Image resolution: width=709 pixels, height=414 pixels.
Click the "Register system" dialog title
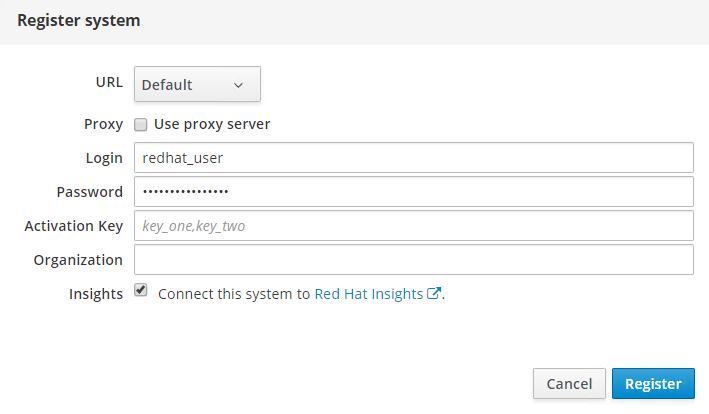(x=78, y=20)
